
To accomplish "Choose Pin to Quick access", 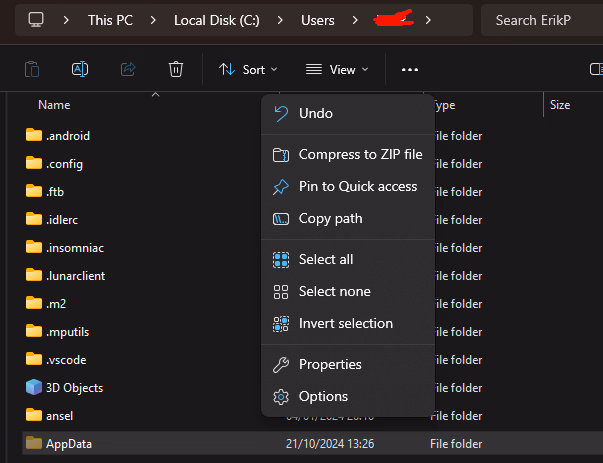I will [357, 186].
